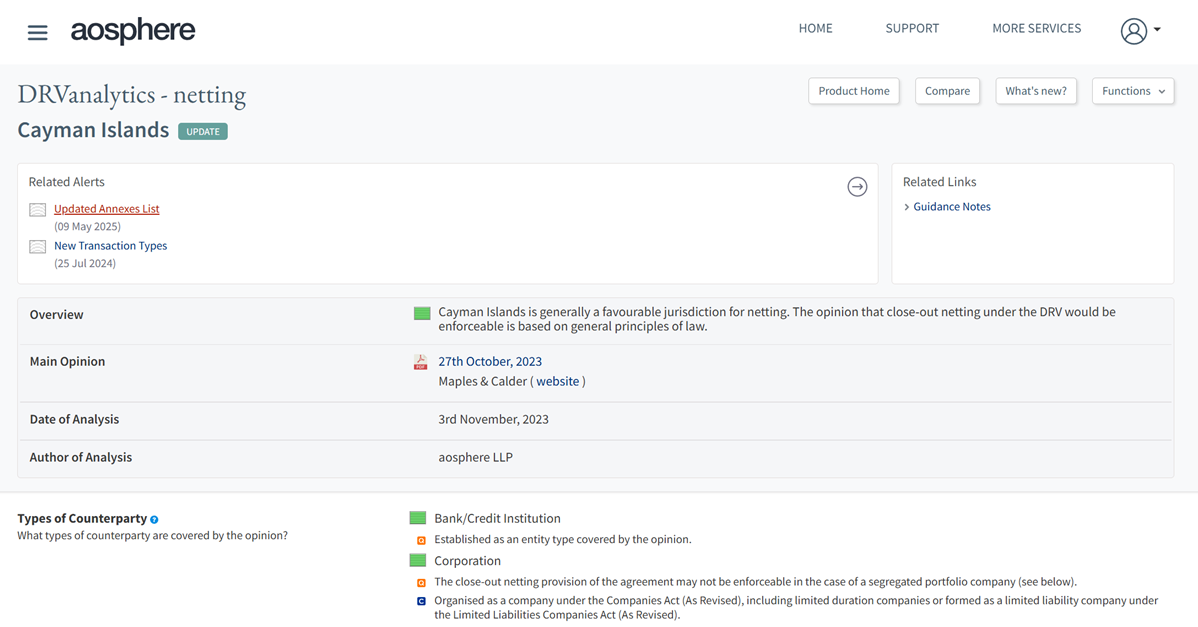1198x627 pixels.
Task: Open the Functions dropdown
Action: tap(1133, 91)
